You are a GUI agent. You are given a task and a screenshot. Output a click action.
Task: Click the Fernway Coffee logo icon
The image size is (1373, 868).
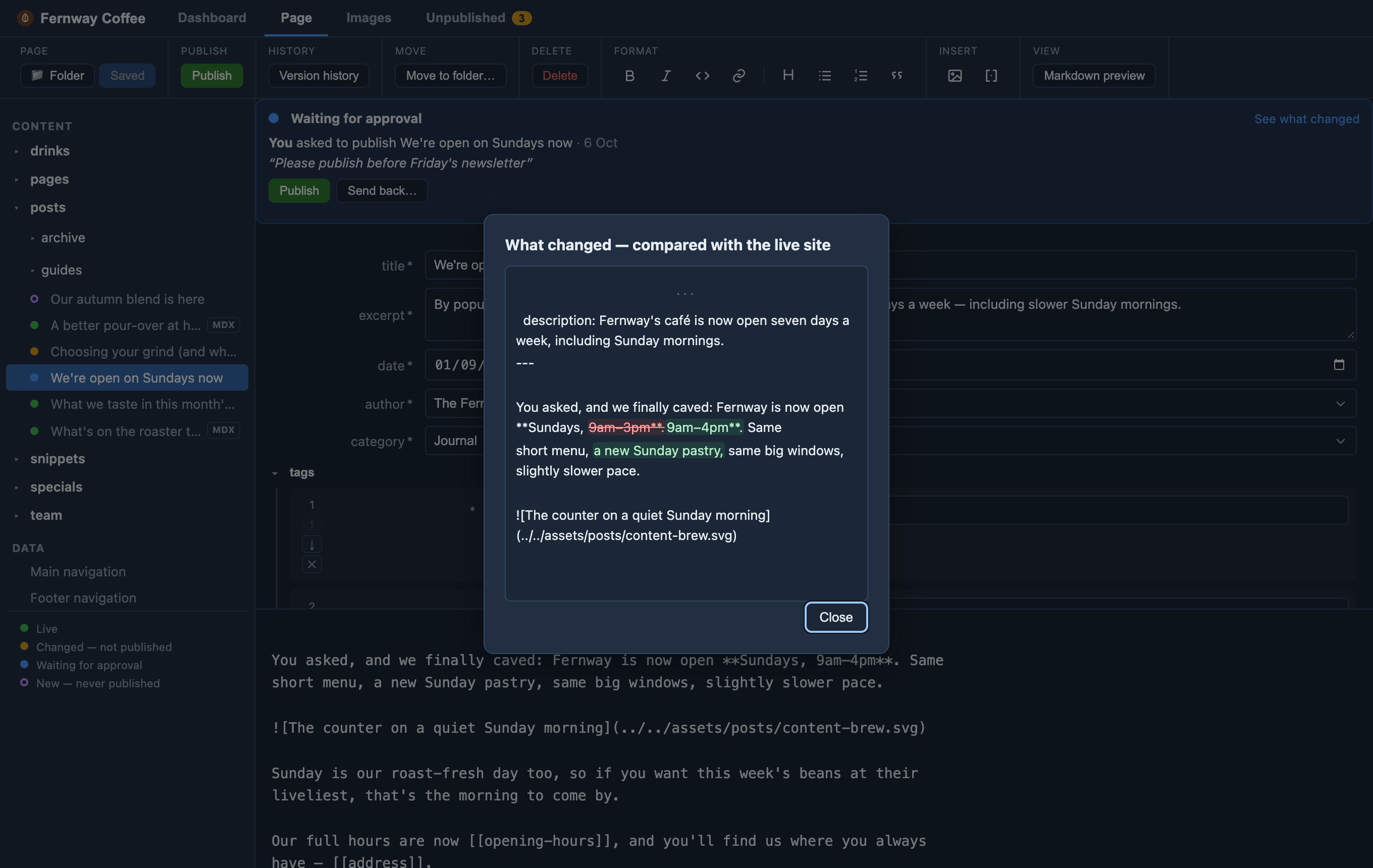click(25, 18)
